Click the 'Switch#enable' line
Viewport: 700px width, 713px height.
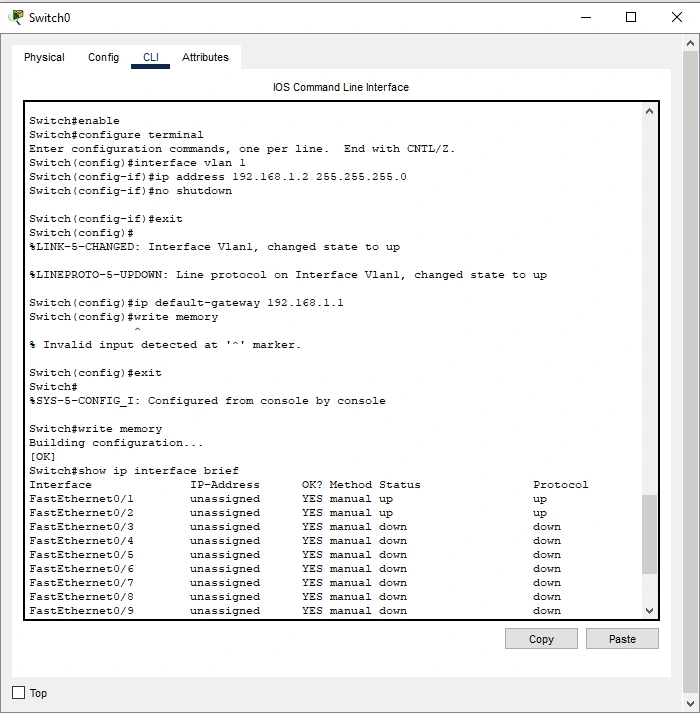coord(75,121)
